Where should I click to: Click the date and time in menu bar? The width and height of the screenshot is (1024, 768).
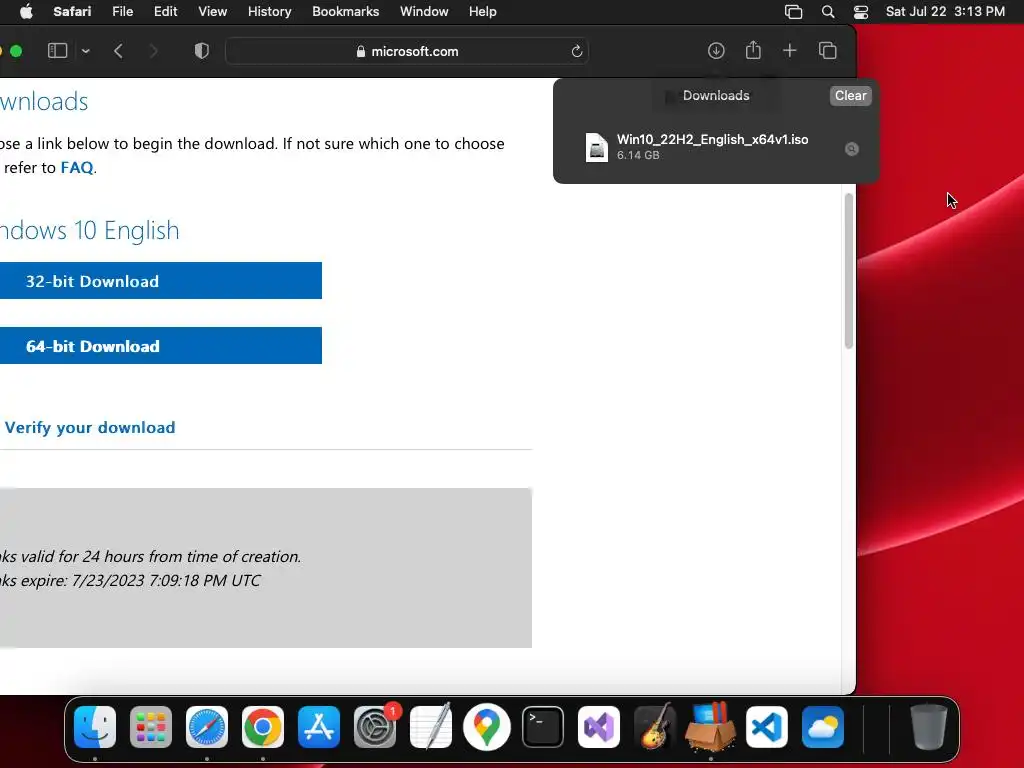(x=945, y=12)
